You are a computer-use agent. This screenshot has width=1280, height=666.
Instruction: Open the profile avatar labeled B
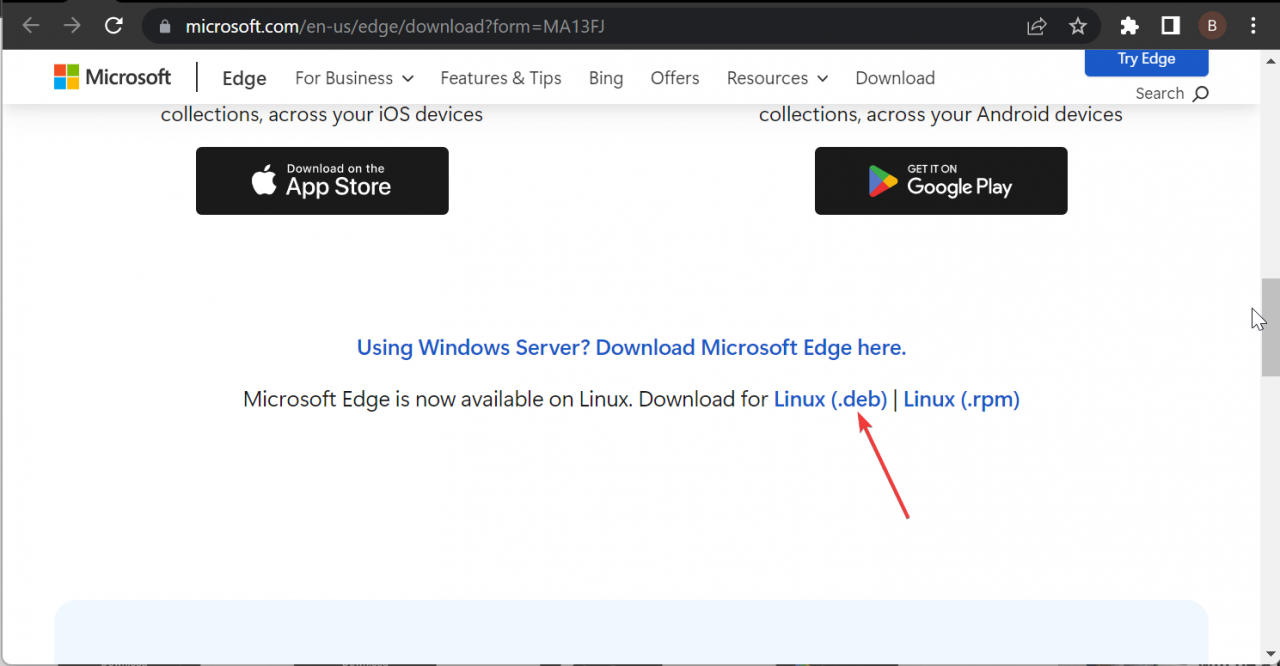click(x=1212, y=25)
